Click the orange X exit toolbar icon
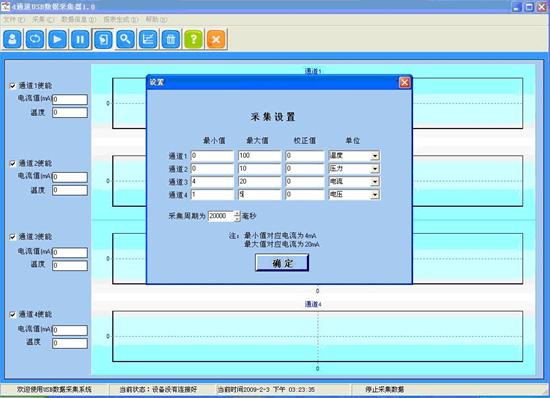The image size is (550, 398). point(216,39)
